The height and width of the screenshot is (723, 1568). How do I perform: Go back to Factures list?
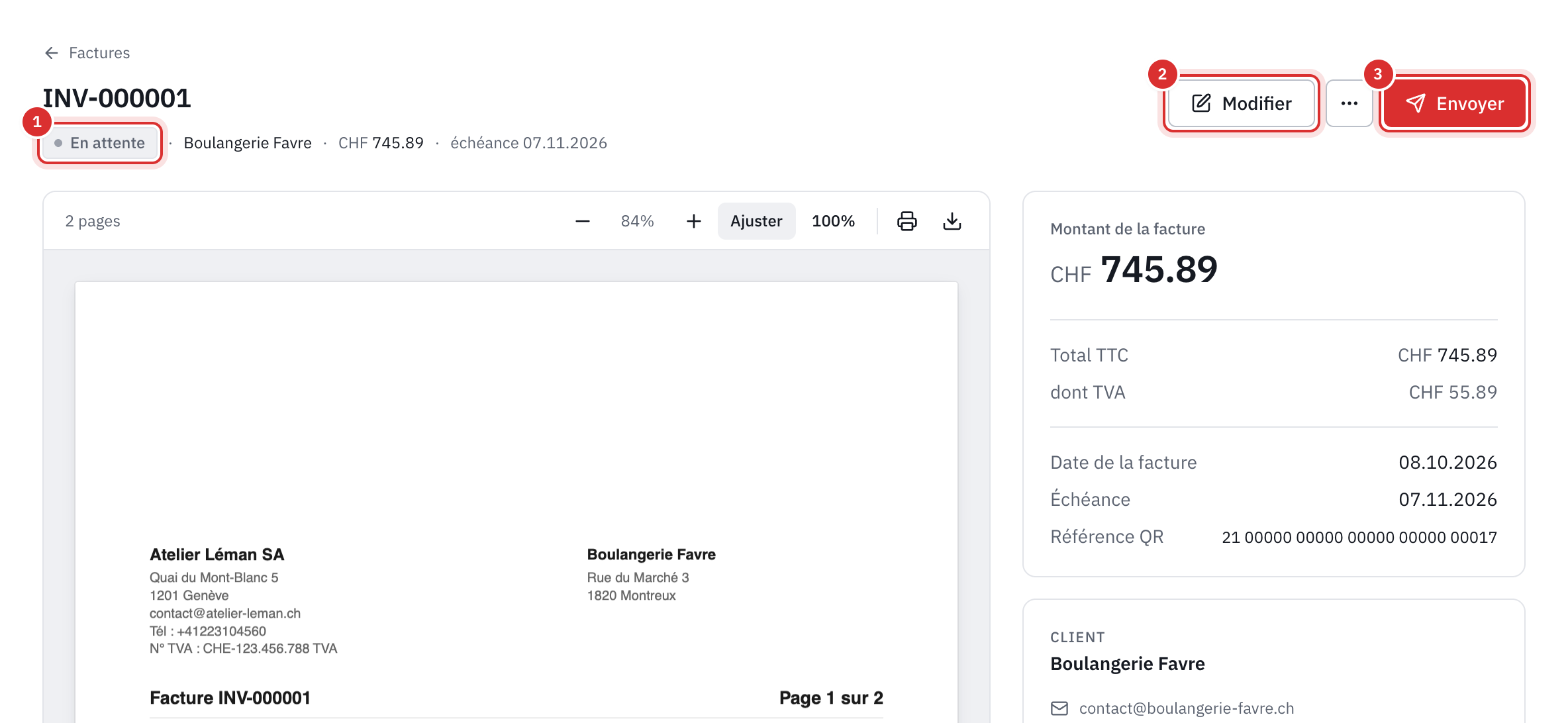(x=87, y=53)
